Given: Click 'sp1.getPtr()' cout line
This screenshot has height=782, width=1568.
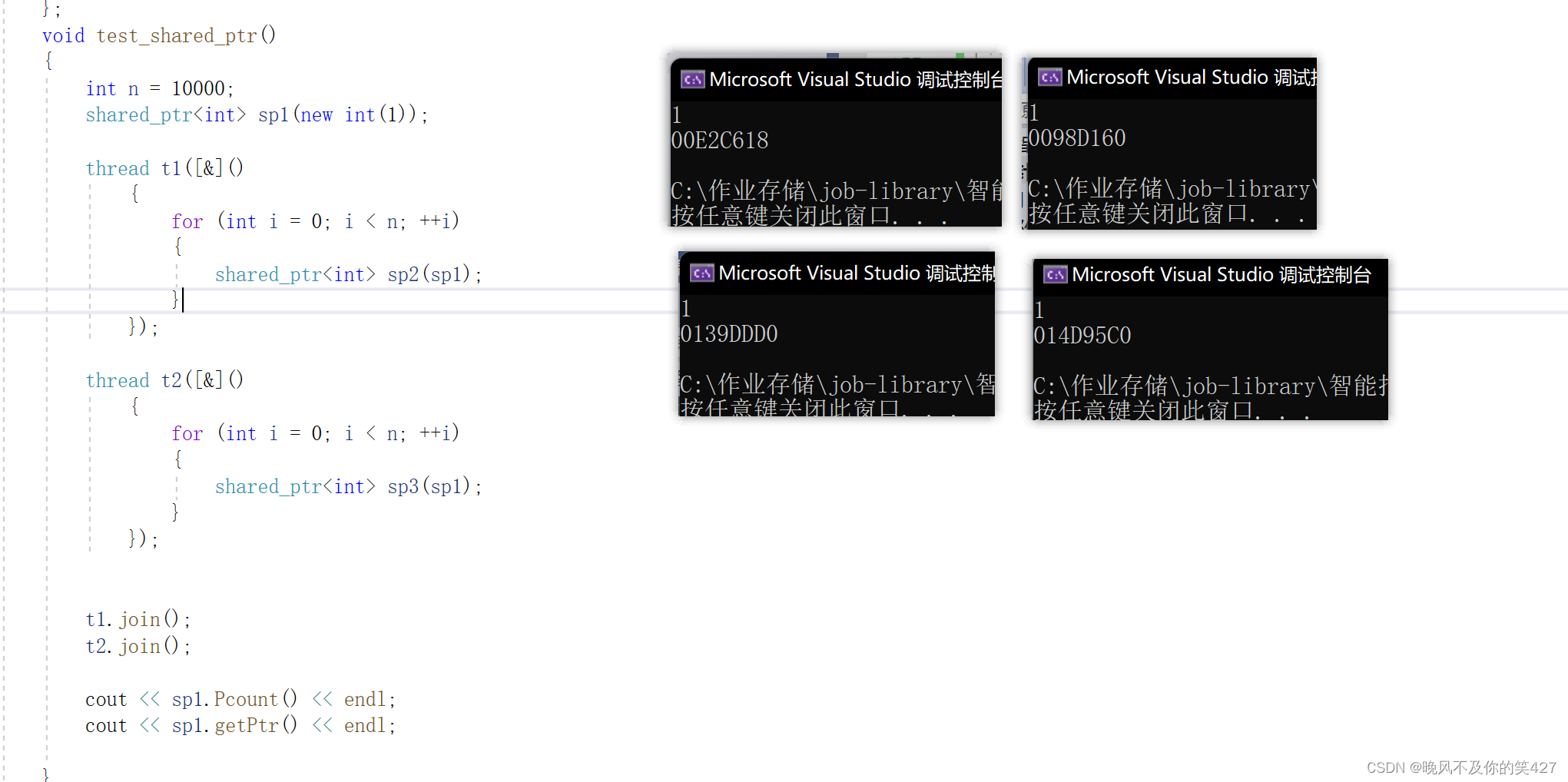Looking at the screenshot, I should 240,726.
